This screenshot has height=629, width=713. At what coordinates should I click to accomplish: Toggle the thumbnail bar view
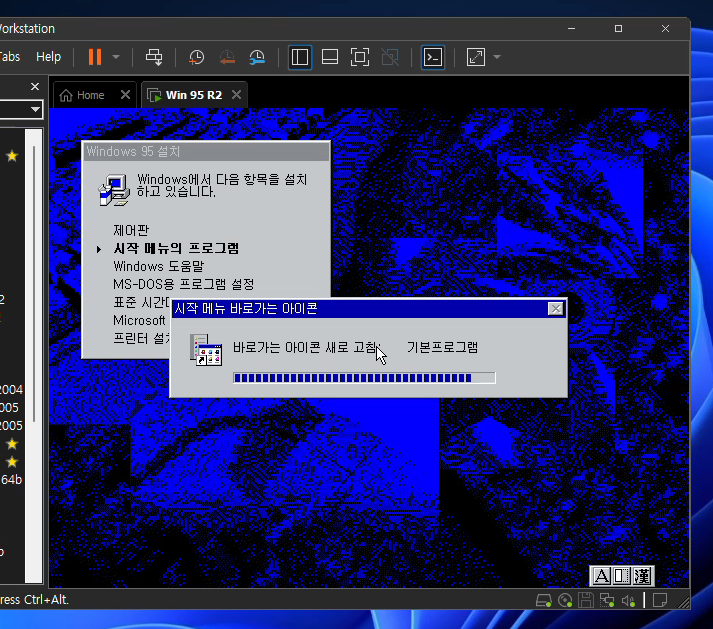tap(330, 57)
